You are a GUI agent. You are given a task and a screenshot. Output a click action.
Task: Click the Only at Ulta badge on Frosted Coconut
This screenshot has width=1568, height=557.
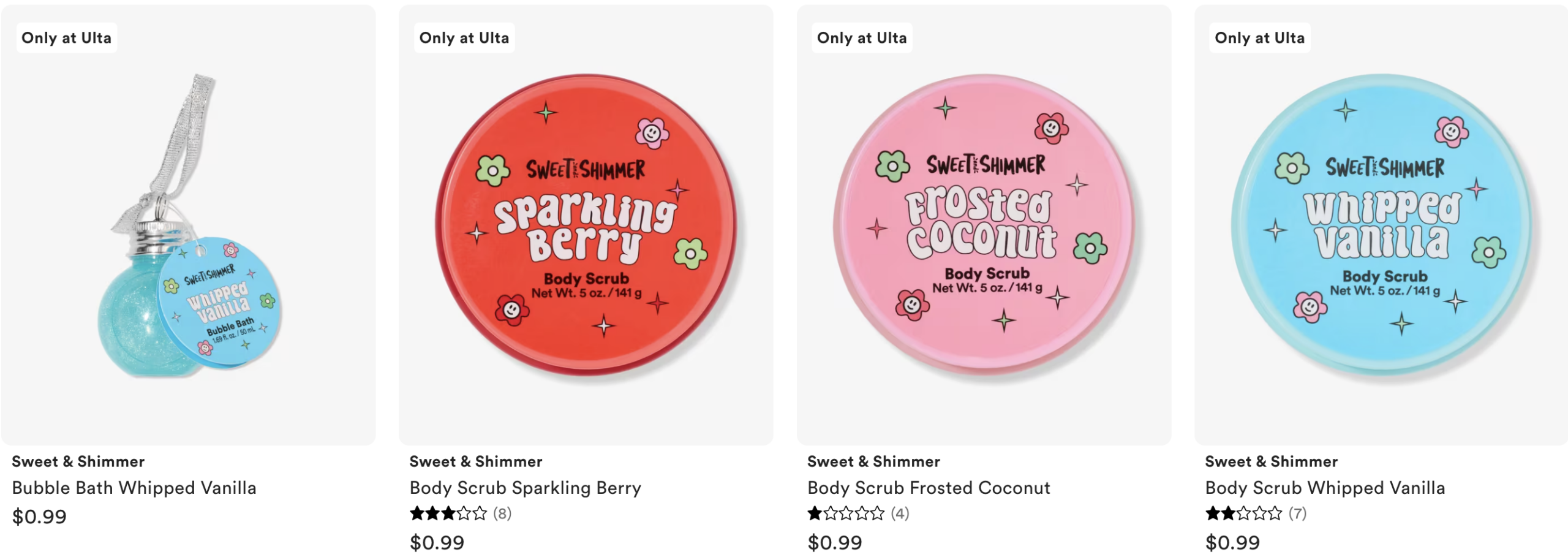861,38
